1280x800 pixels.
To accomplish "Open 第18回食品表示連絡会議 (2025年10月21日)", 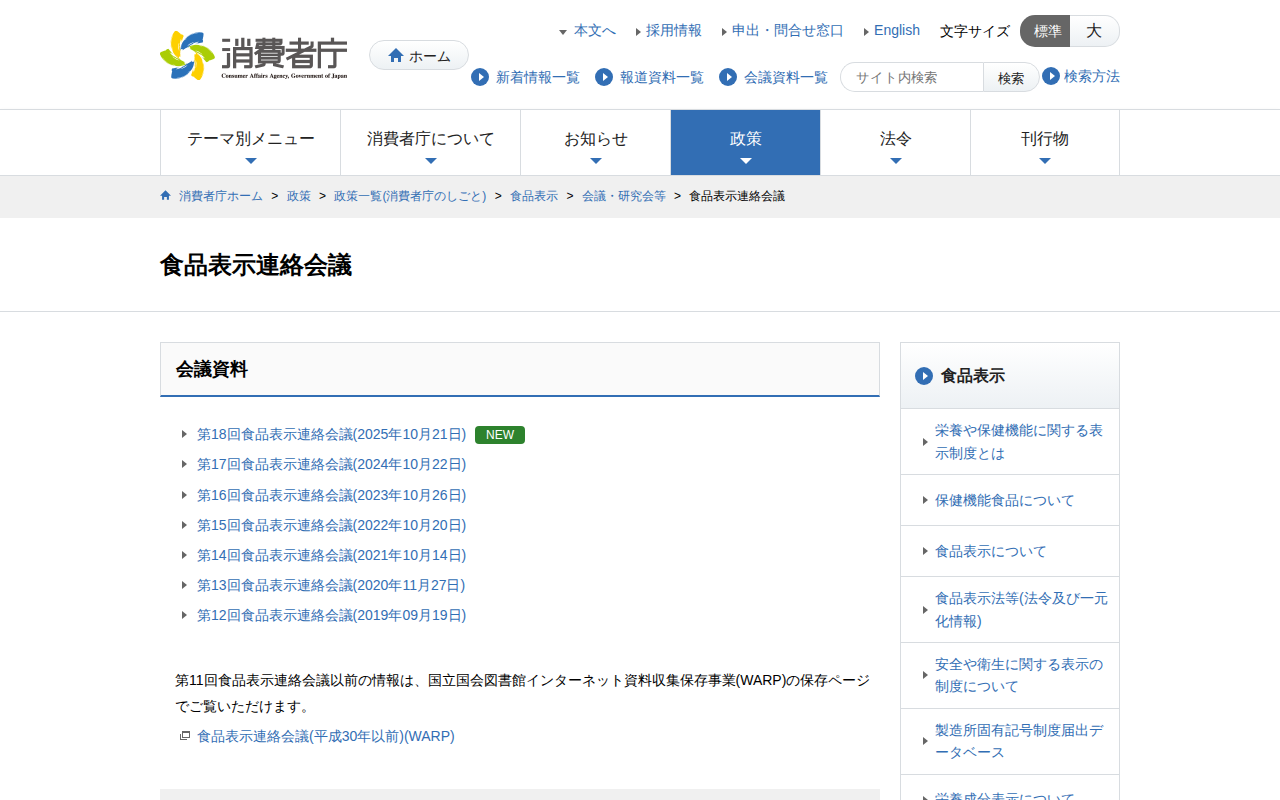I will pos(332,435).
